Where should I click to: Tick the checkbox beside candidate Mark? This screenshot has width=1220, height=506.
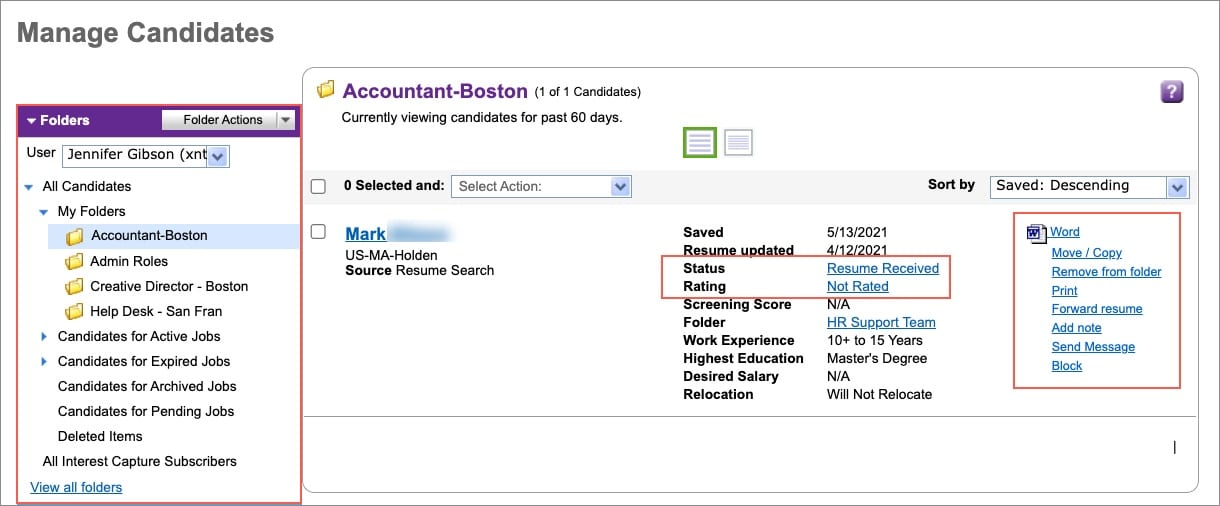[x=318, y=232]
